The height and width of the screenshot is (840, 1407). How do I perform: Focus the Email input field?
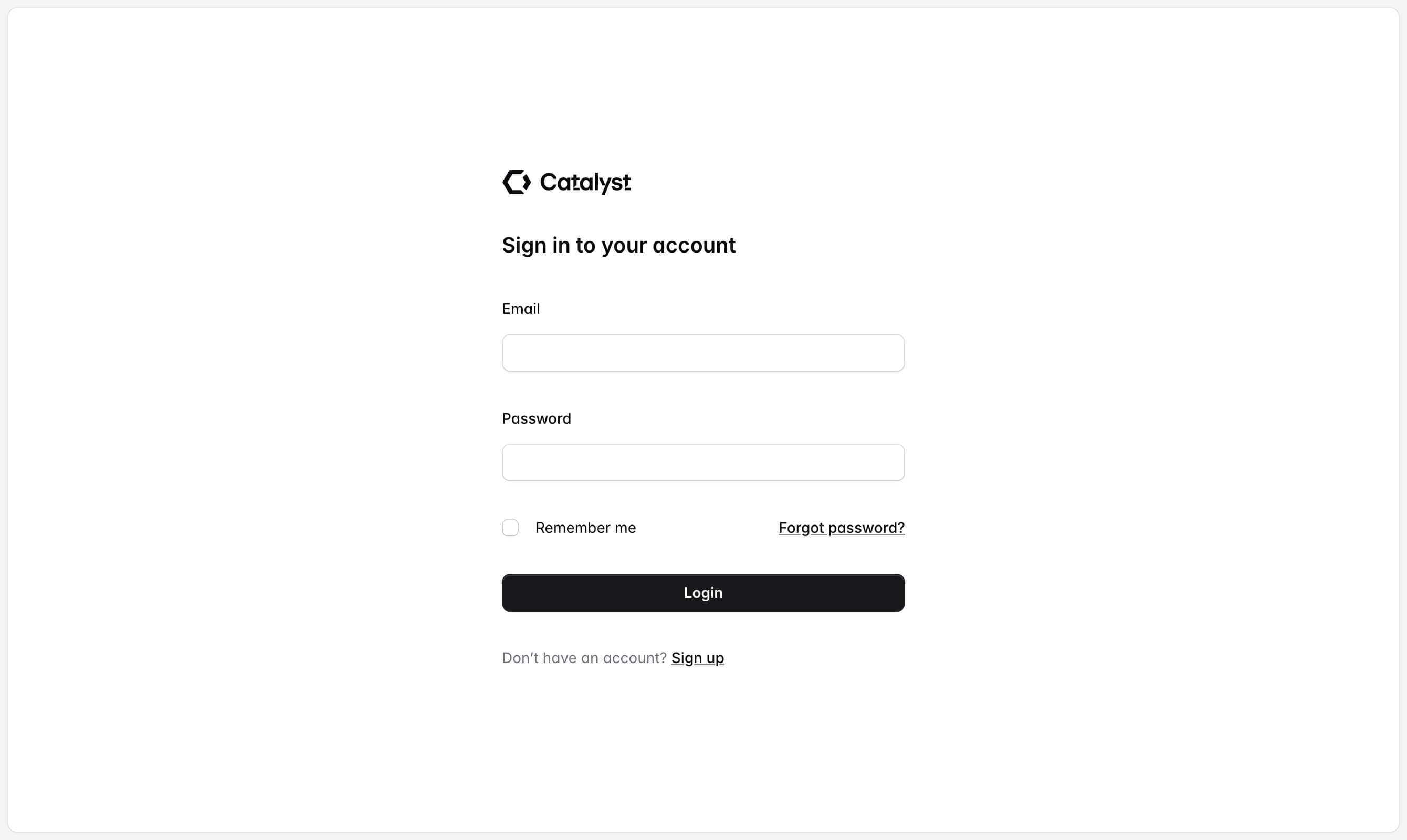[x=703, y=352]
